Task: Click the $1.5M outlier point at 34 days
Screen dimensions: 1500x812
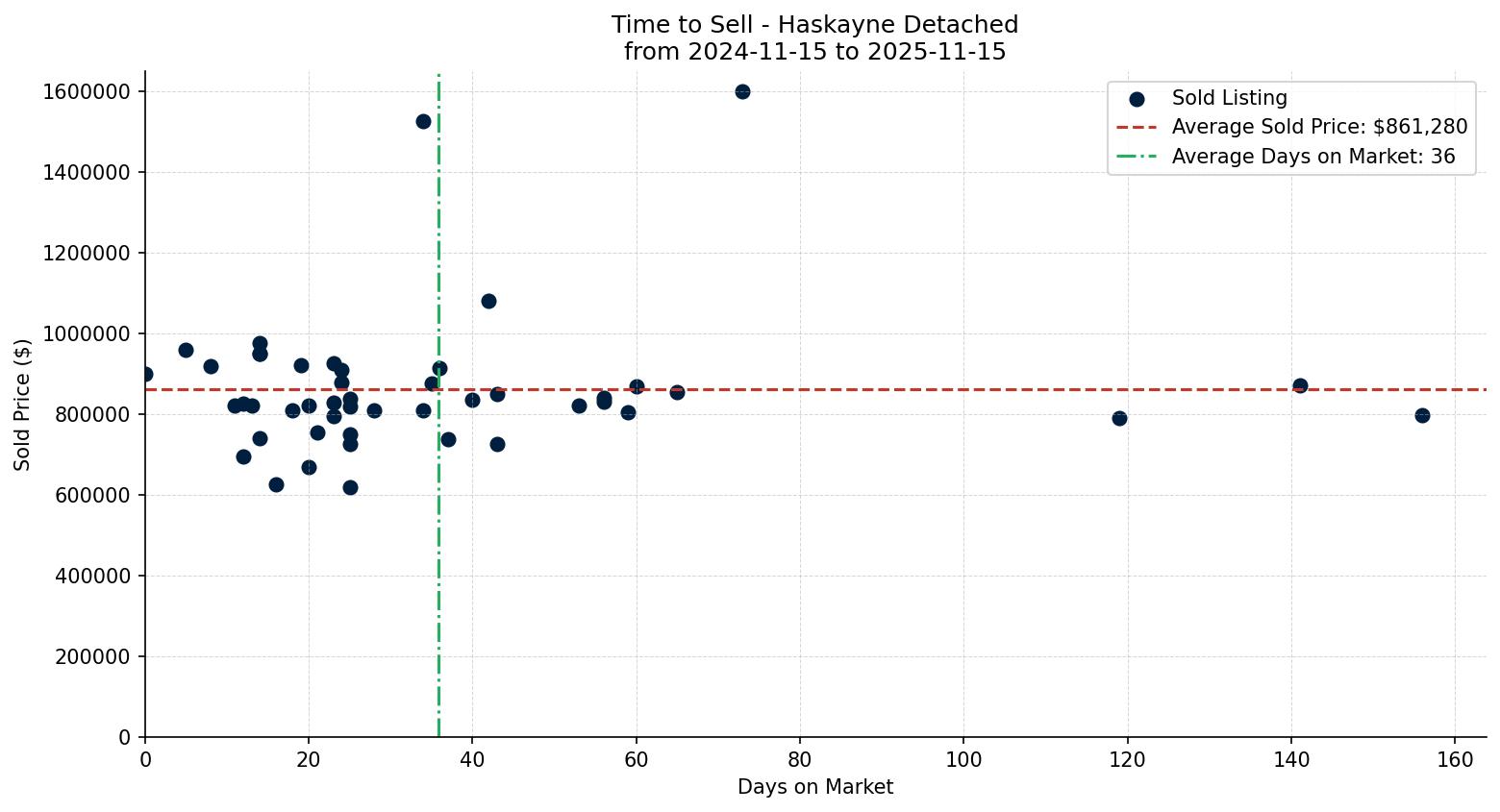Action: (421, 120)
